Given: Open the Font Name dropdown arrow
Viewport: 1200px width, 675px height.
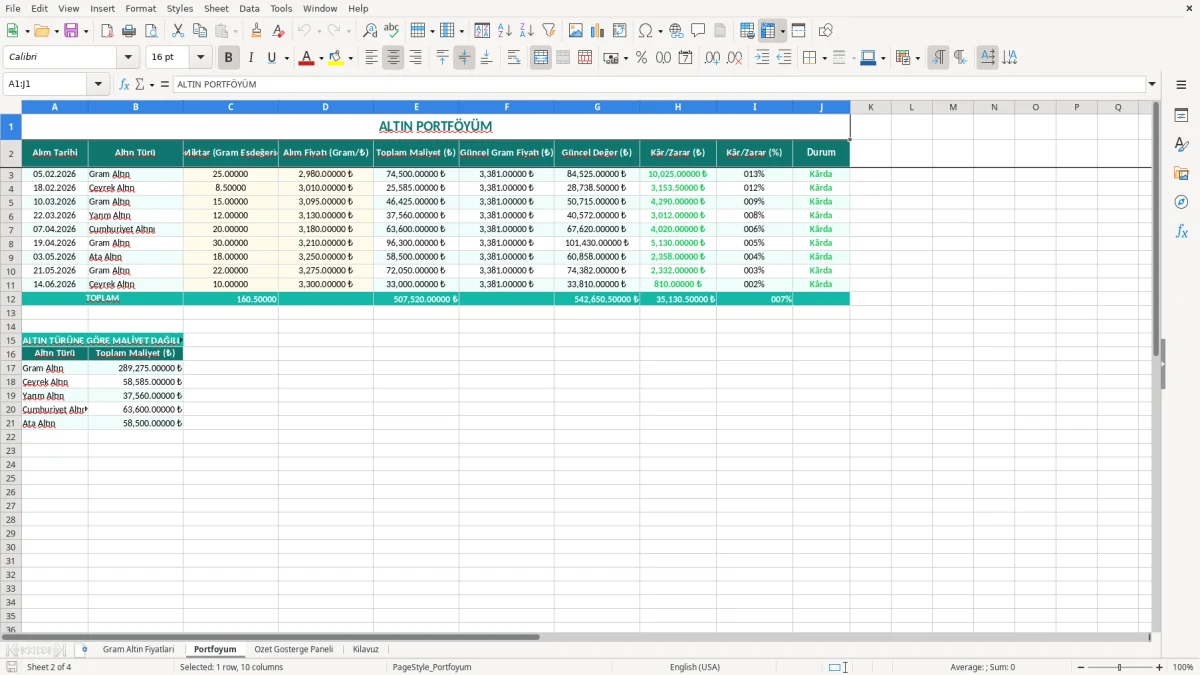Looking at the screenshot, I should point(128,58).
